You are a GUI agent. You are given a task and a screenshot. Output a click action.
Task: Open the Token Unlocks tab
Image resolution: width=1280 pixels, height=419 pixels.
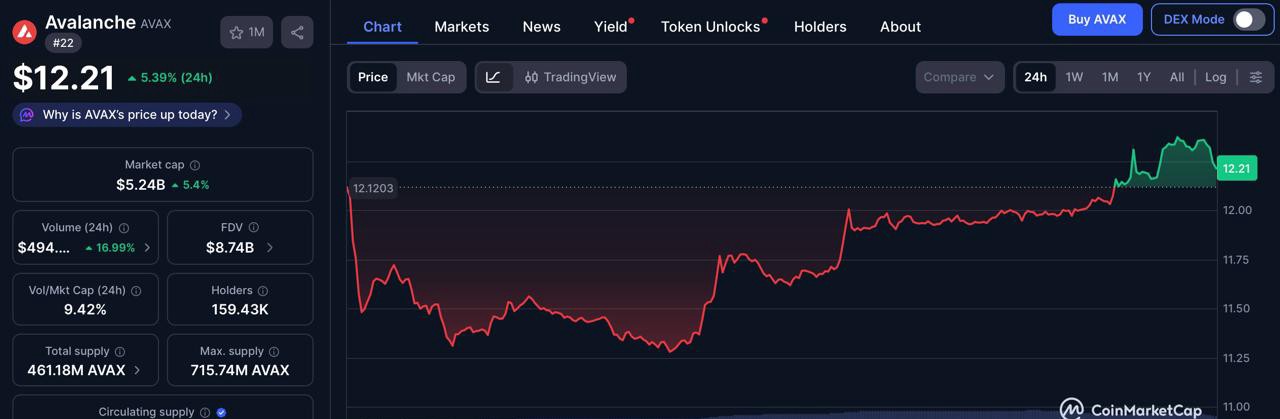click(x=711, y=27)
